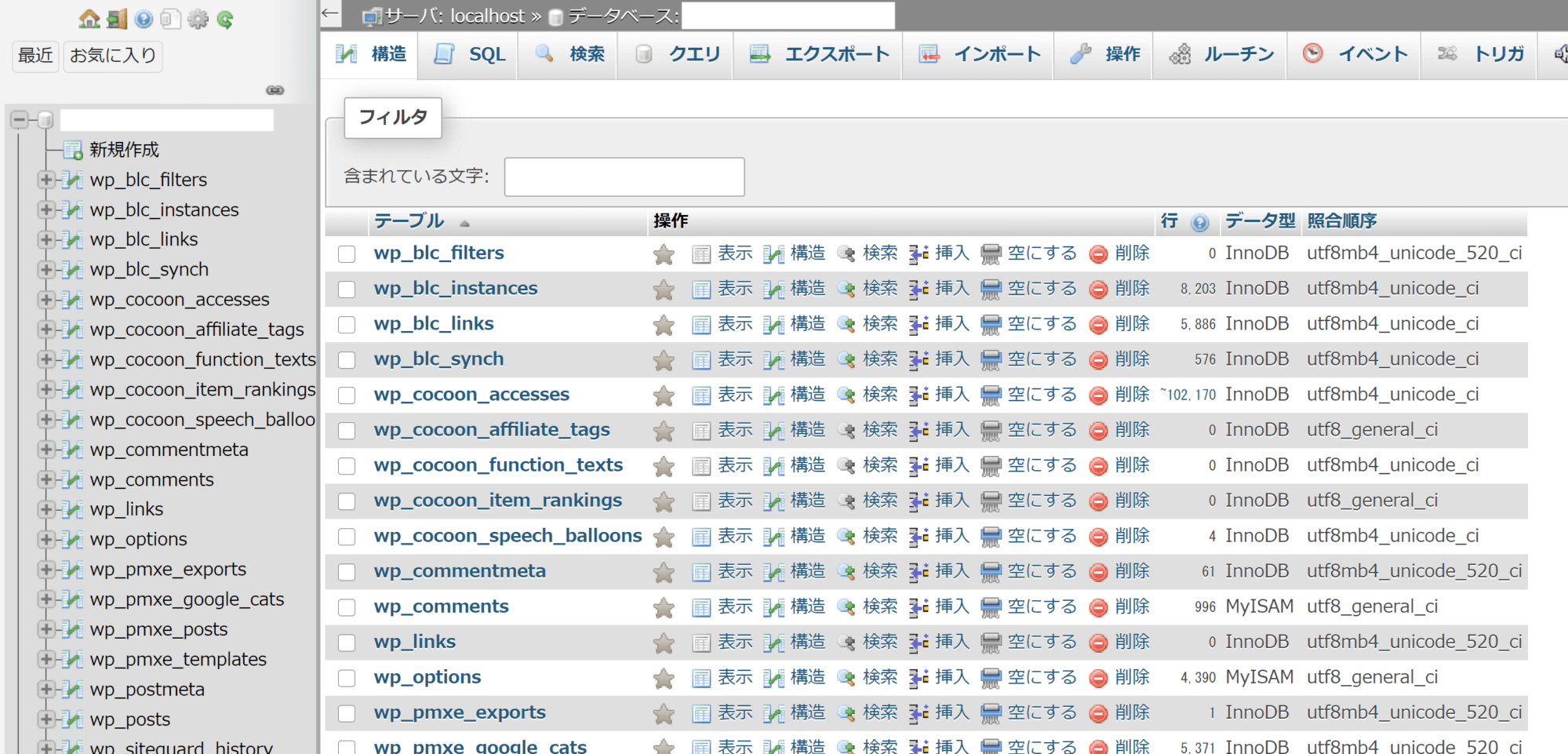This screenshot has height=754, width=1568.
Task: Click the link chain icon in sidebar
Action: click(275, 90)
